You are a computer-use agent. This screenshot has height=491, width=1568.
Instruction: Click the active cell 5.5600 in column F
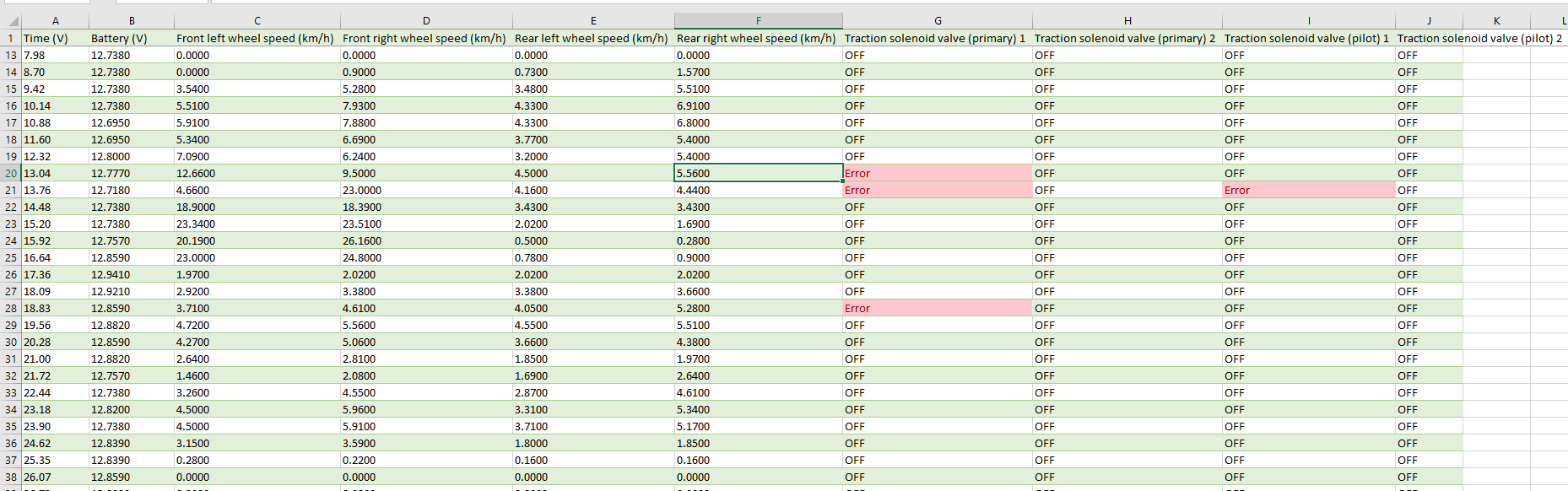click(x=759, y=173)
